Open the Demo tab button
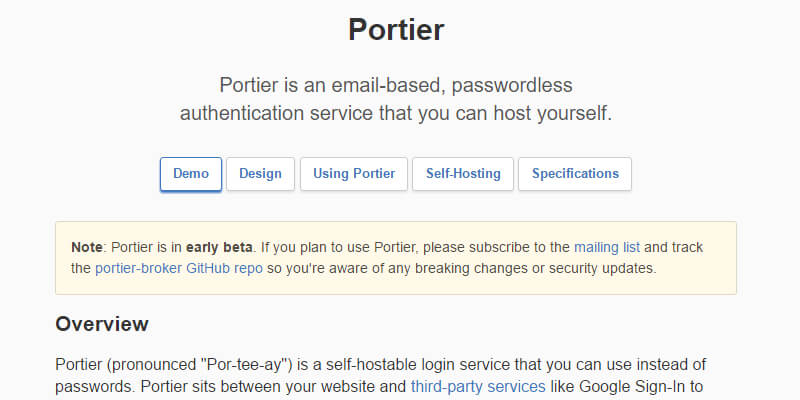 point(191,173)
